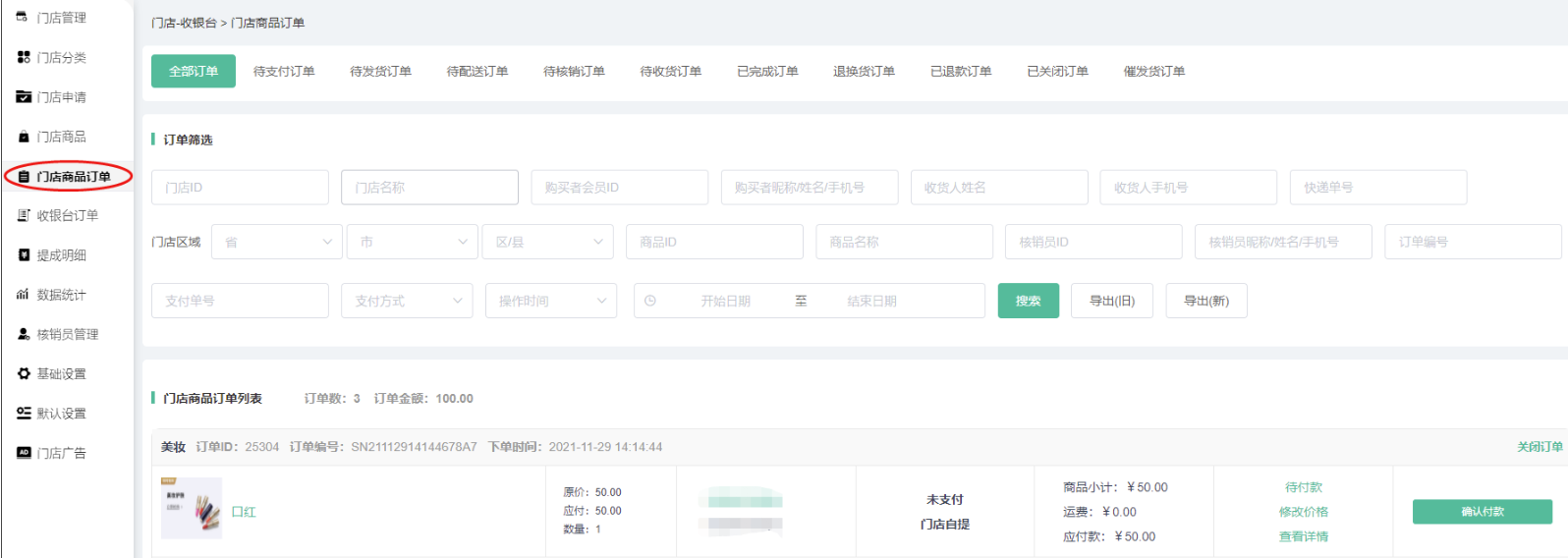Click the 基础设置 gear icon

tap(24, 374)
